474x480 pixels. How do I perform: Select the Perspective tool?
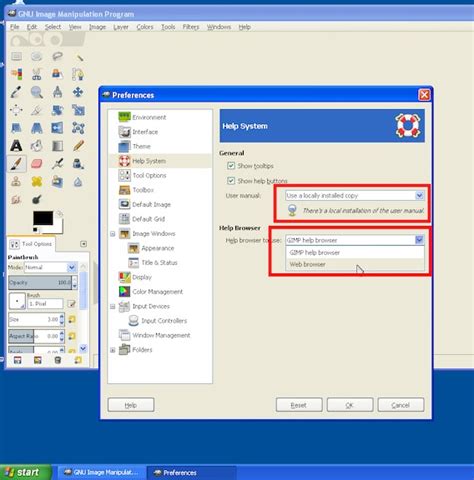click(37, 128)
